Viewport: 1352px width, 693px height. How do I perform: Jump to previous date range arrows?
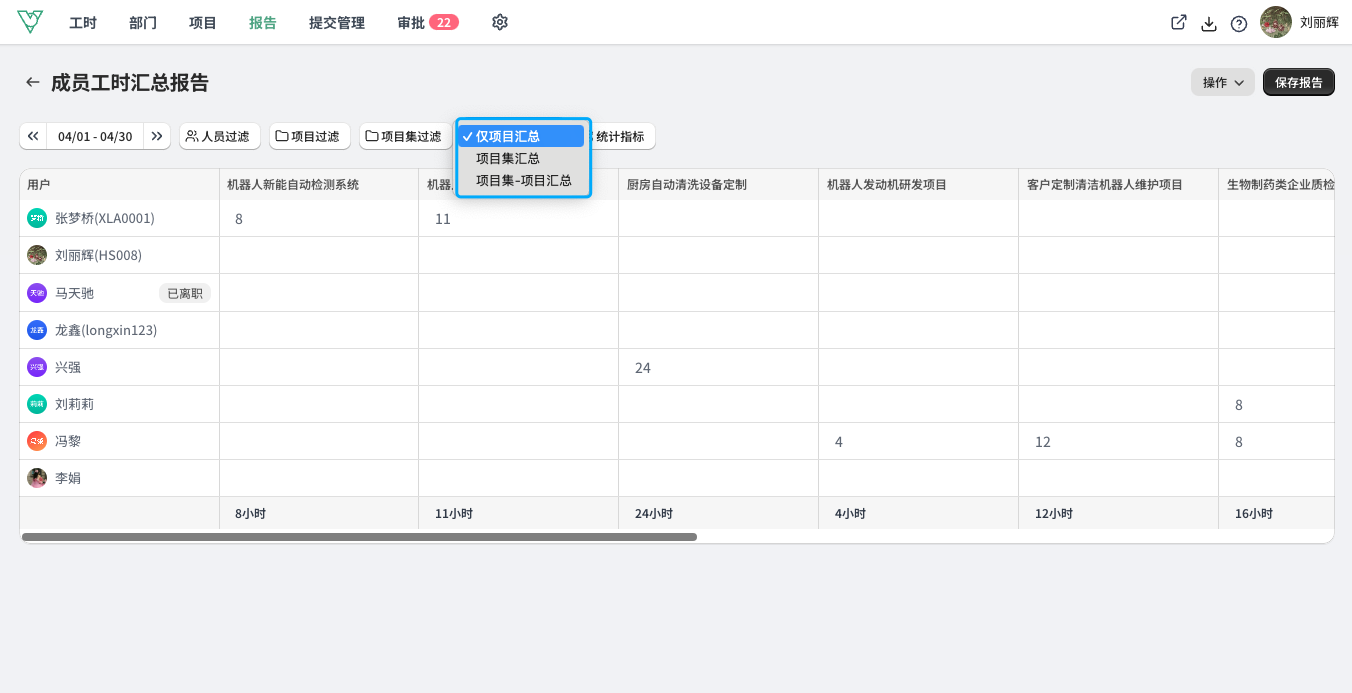click(33, 136)
